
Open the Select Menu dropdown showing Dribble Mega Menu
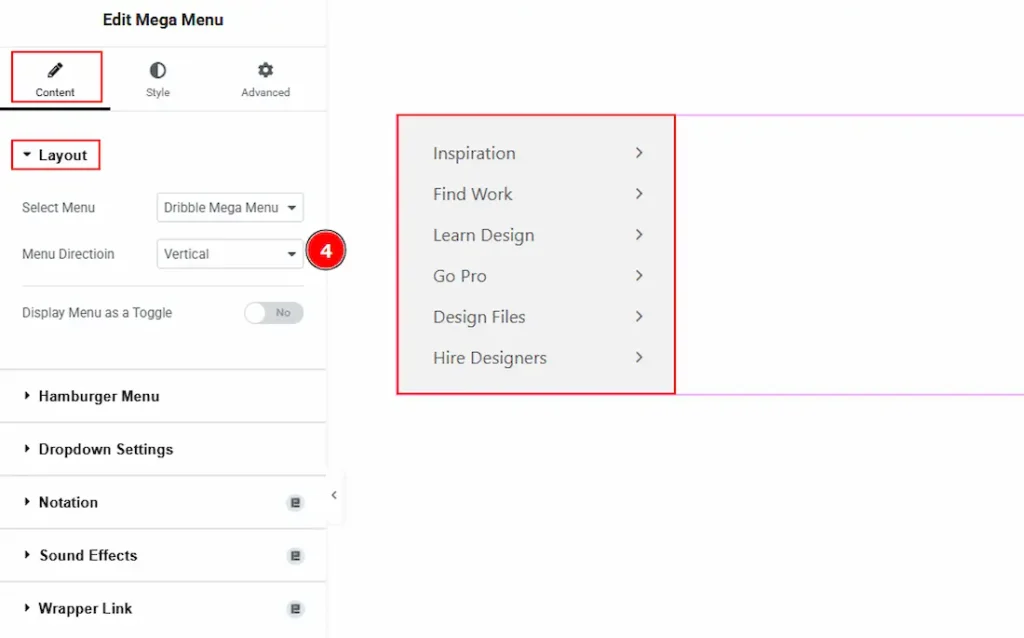pyautogui.click(x=229, y=207)
